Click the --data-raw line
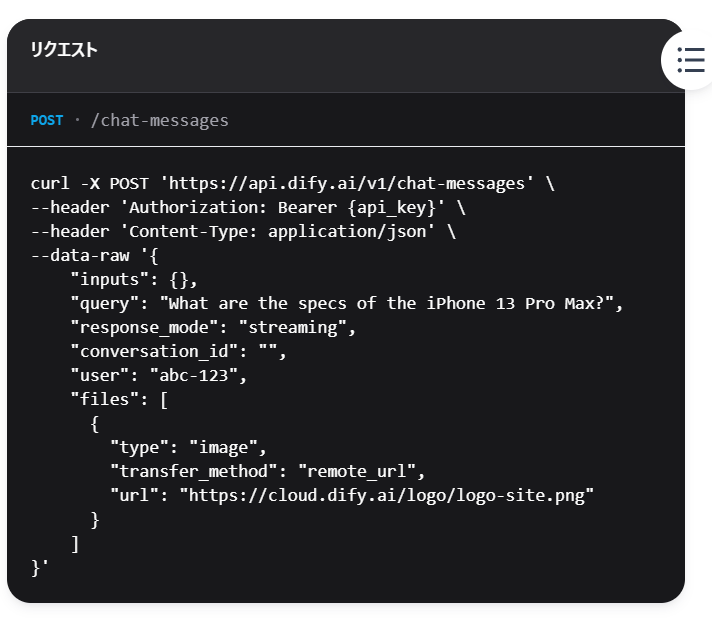This screenshot has width=712, height=624. coord(95,256)
